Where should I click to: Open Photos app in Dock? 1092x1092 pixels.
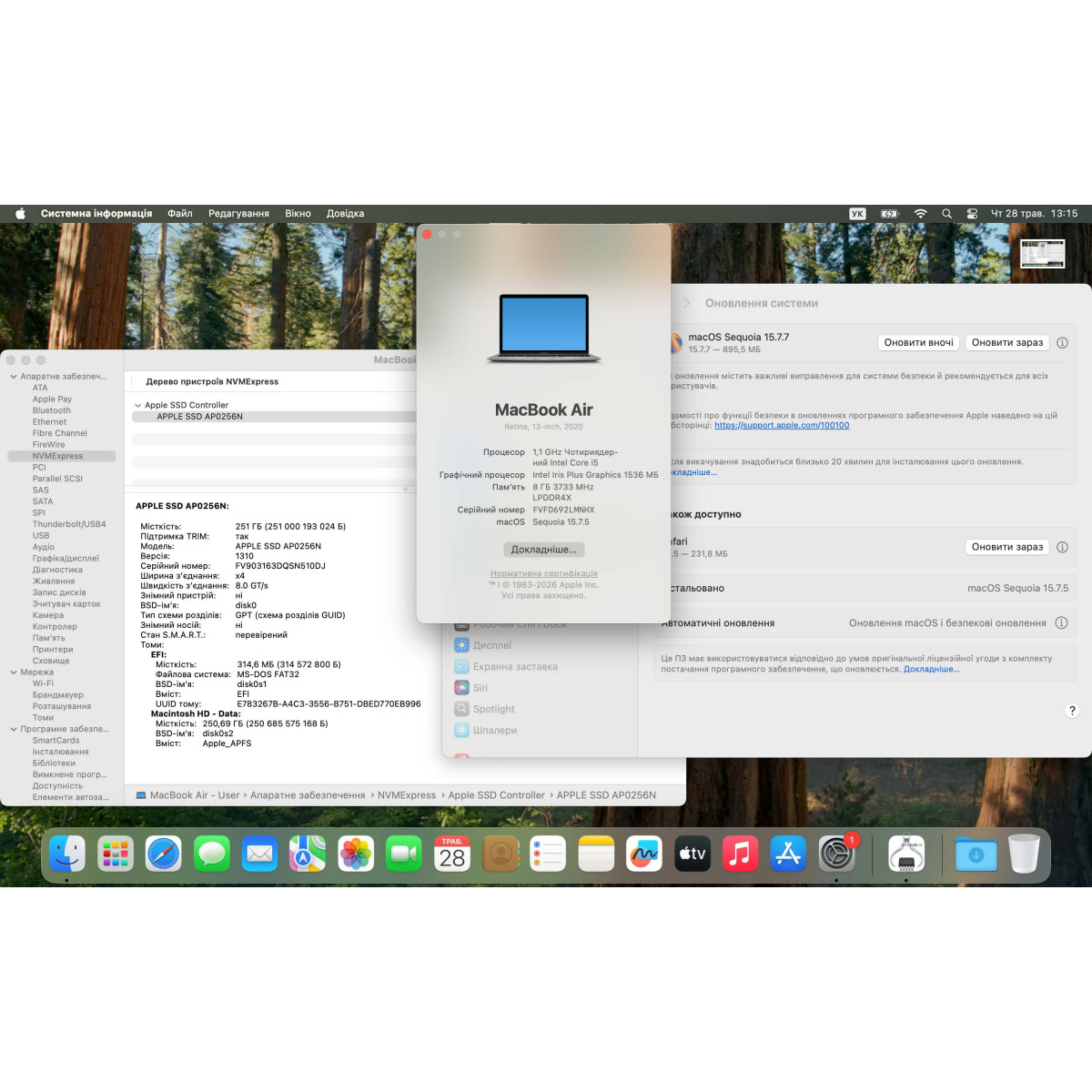(356, 854)
